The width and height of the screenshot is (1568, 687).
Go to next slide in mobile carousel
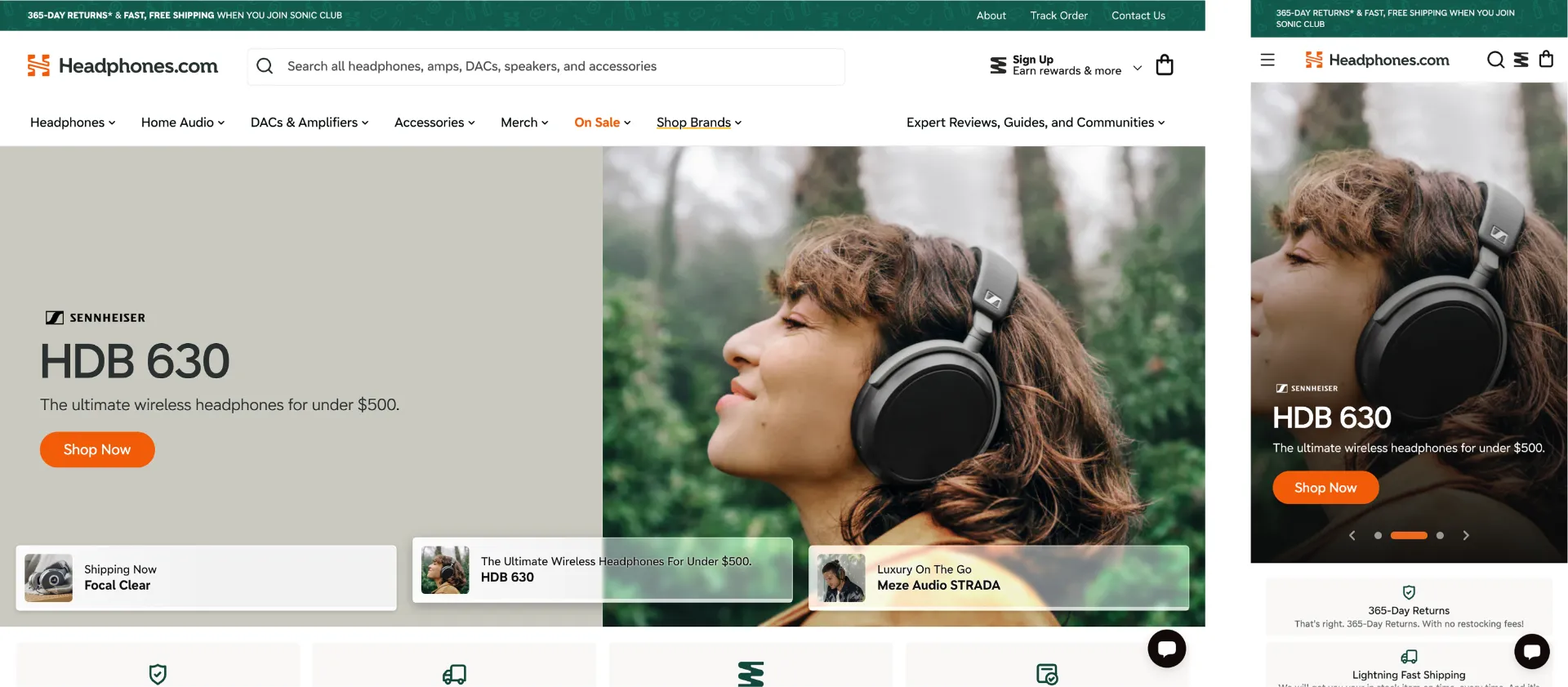point(1466,535)
